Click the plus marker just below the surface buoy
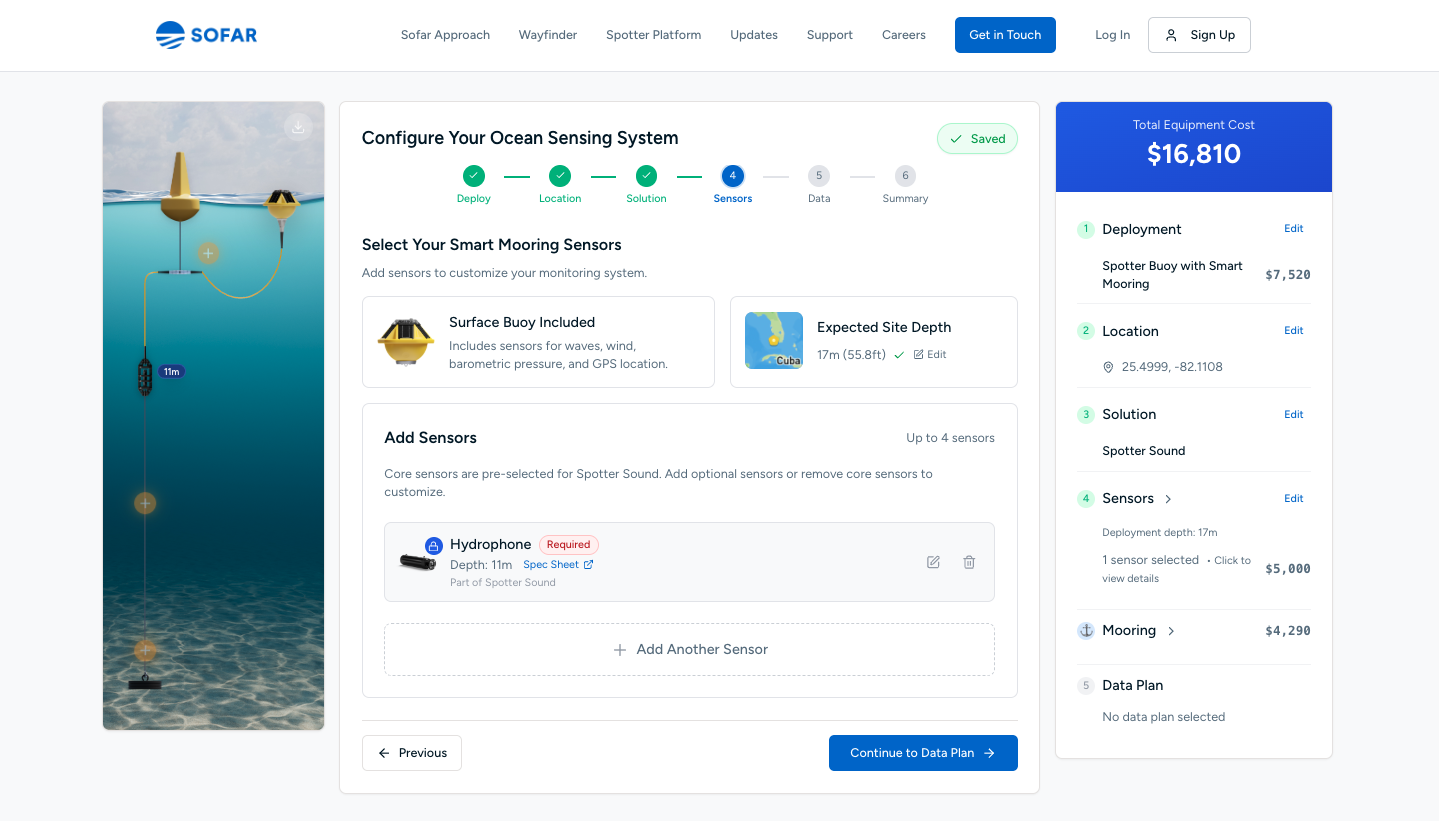 (x=208, y=253)
